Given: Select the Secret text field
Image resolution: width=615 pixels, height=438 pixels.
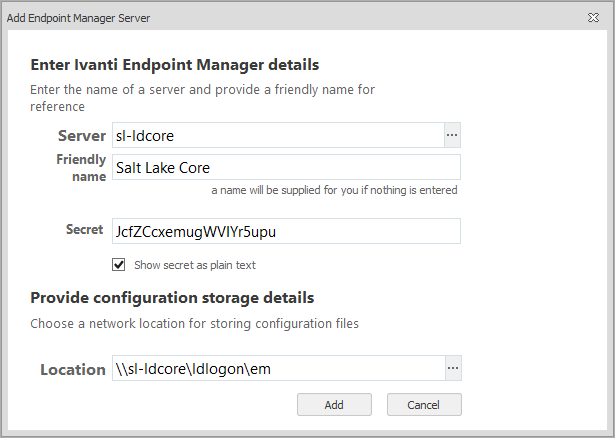Looking at the screenshot, I should pos(285,231).
